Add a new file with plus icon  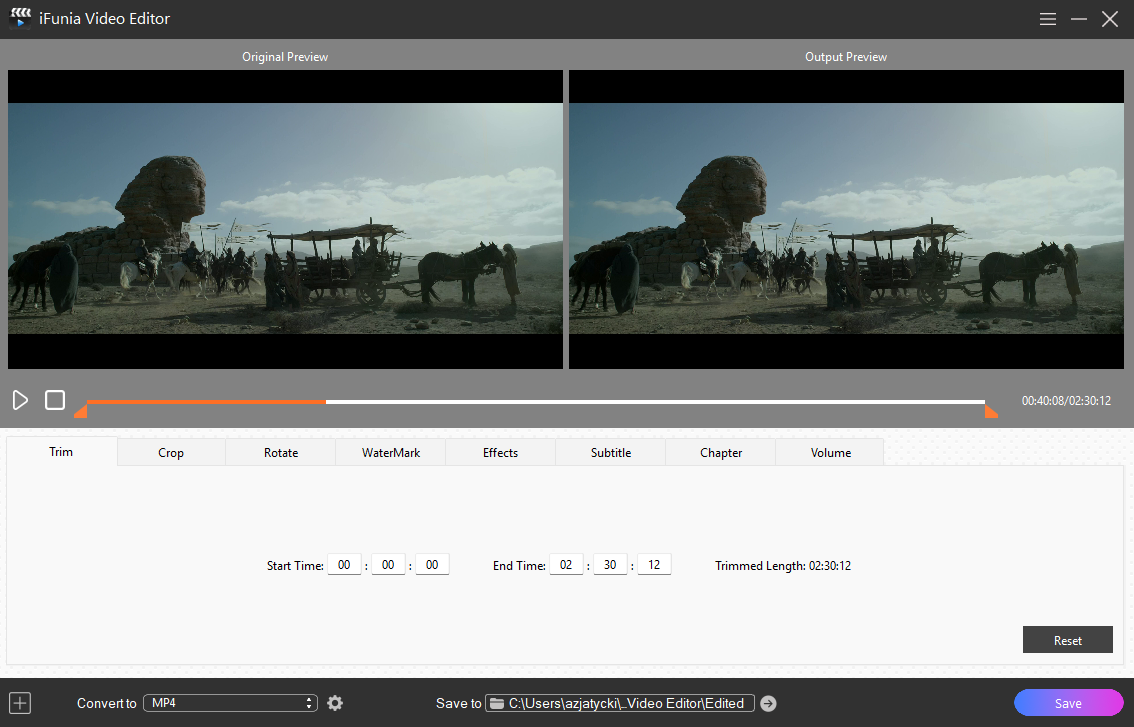(x=20, y=702)
